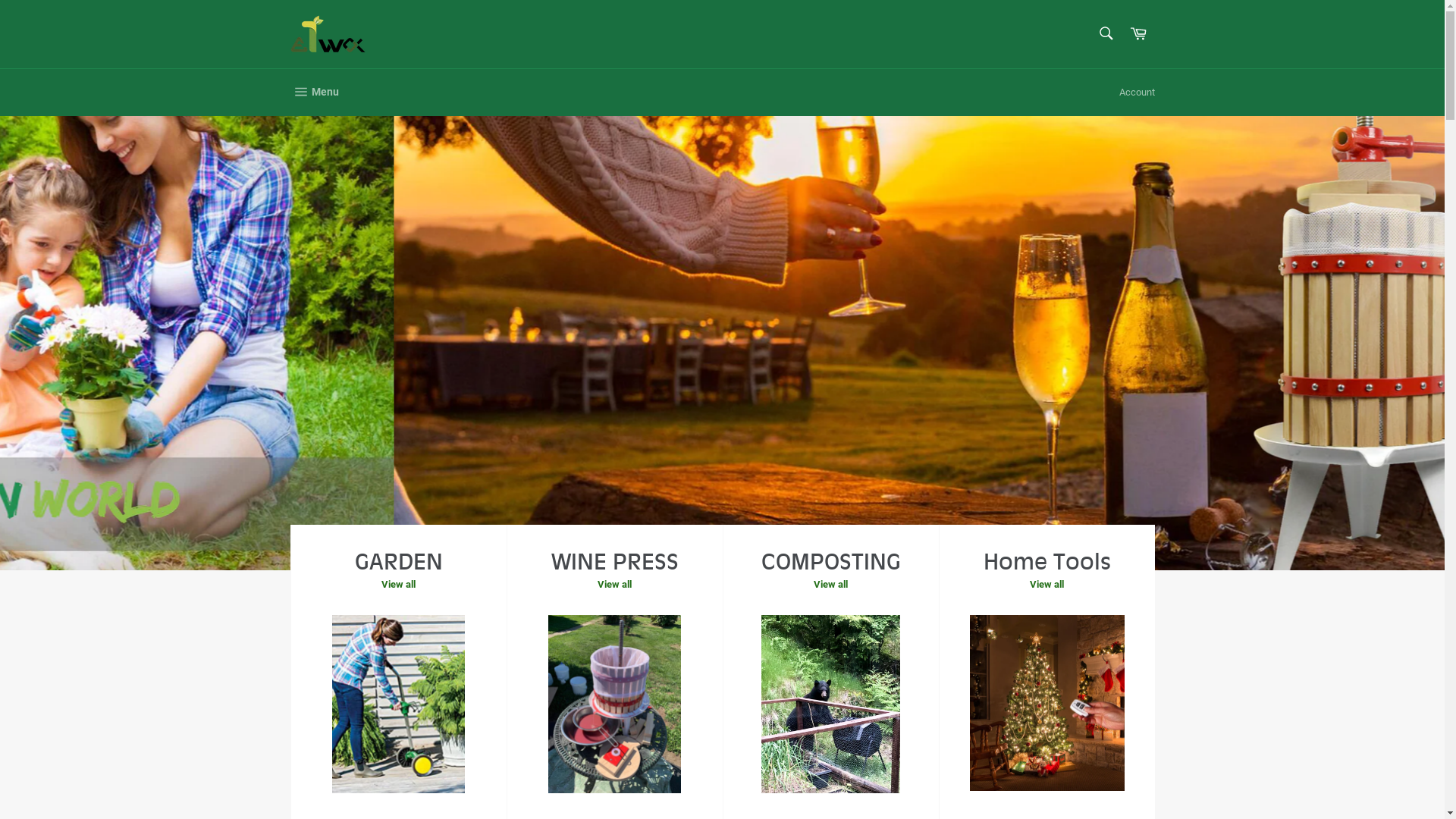The image size is (1456, 819).
Task: Open the COMPOSTING collection heading
Action: click(x=830, y=562)
